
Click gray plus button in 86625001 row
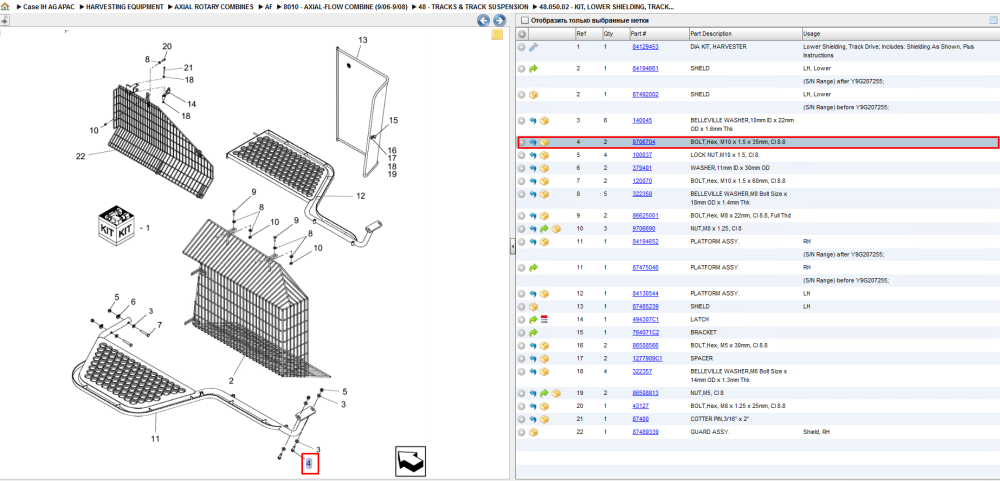(522, 216)
